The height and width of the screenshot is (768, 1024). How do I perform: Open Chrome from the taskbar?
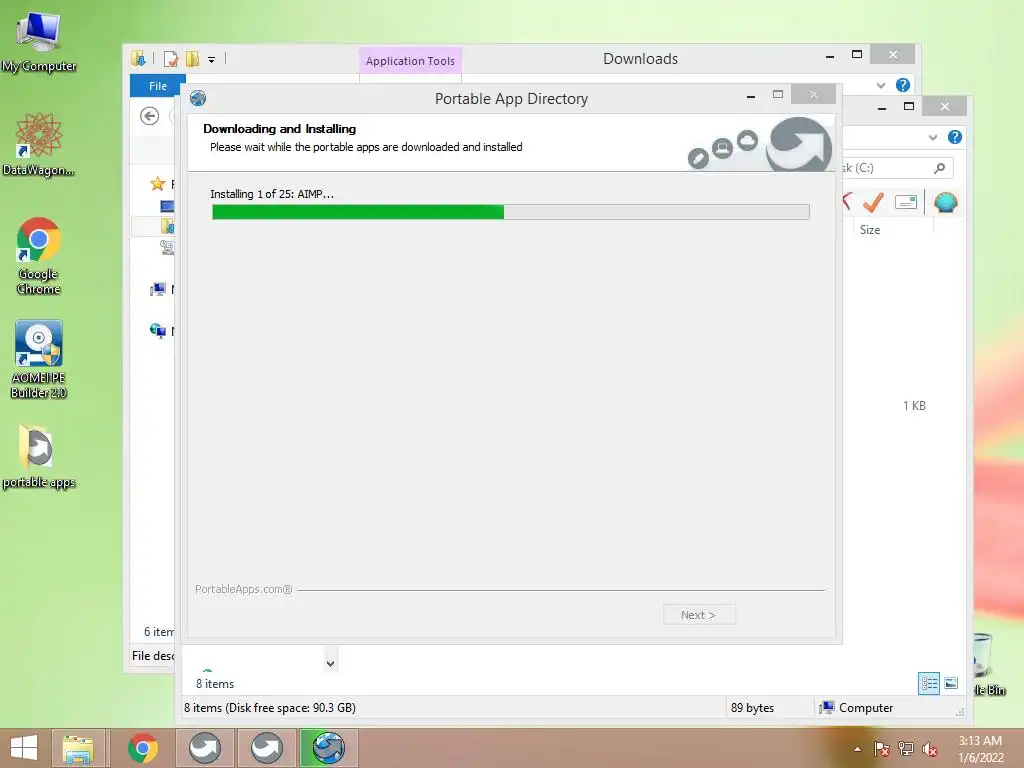[142, 748]
